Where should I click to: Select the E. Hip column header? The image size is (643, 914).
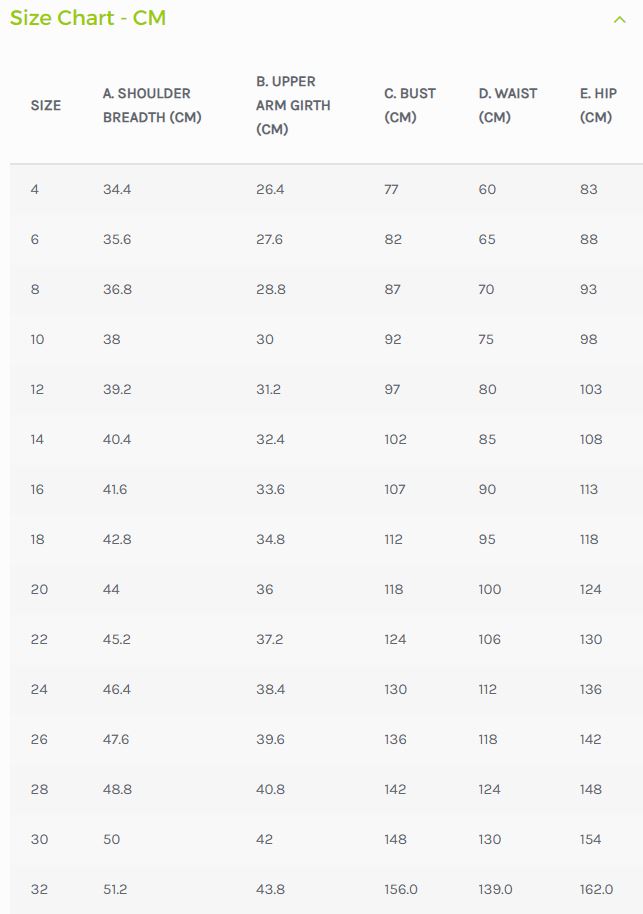point(598,105)
